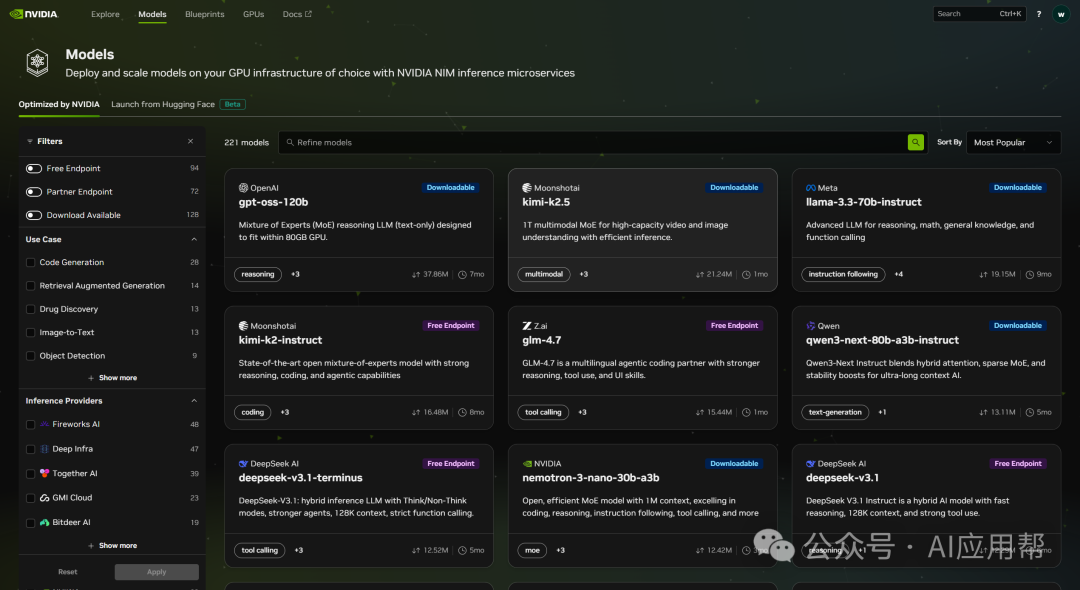
Task: Expand Show more under Use Case
Action: click(x=113, y=378)
